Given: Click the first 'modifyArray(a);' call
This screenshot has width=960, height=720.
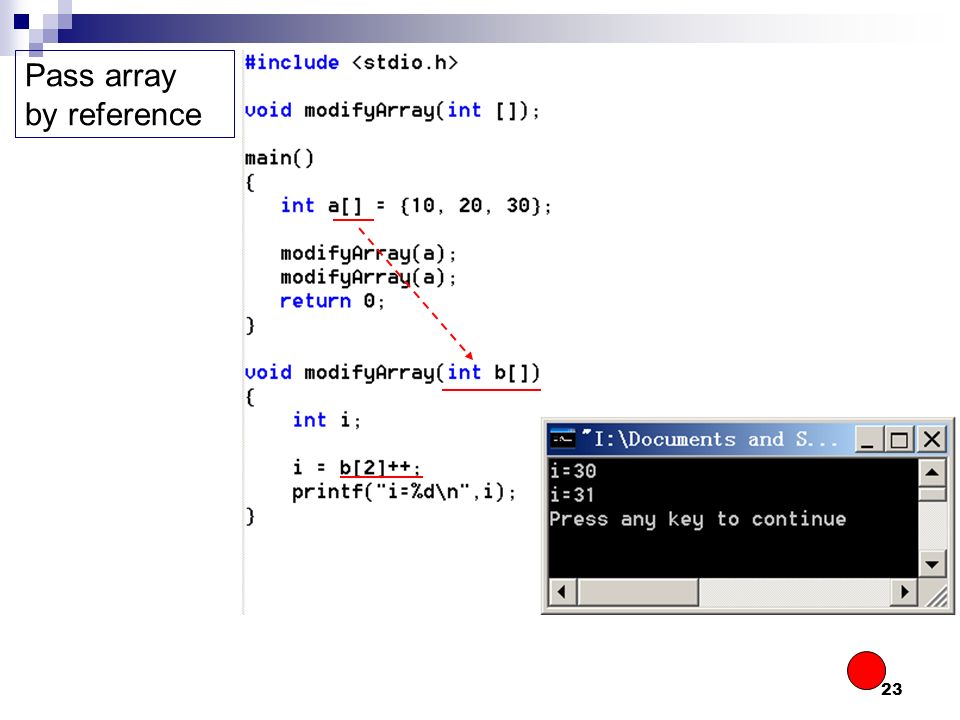Looking at the screenshot, I should [368, 253].
